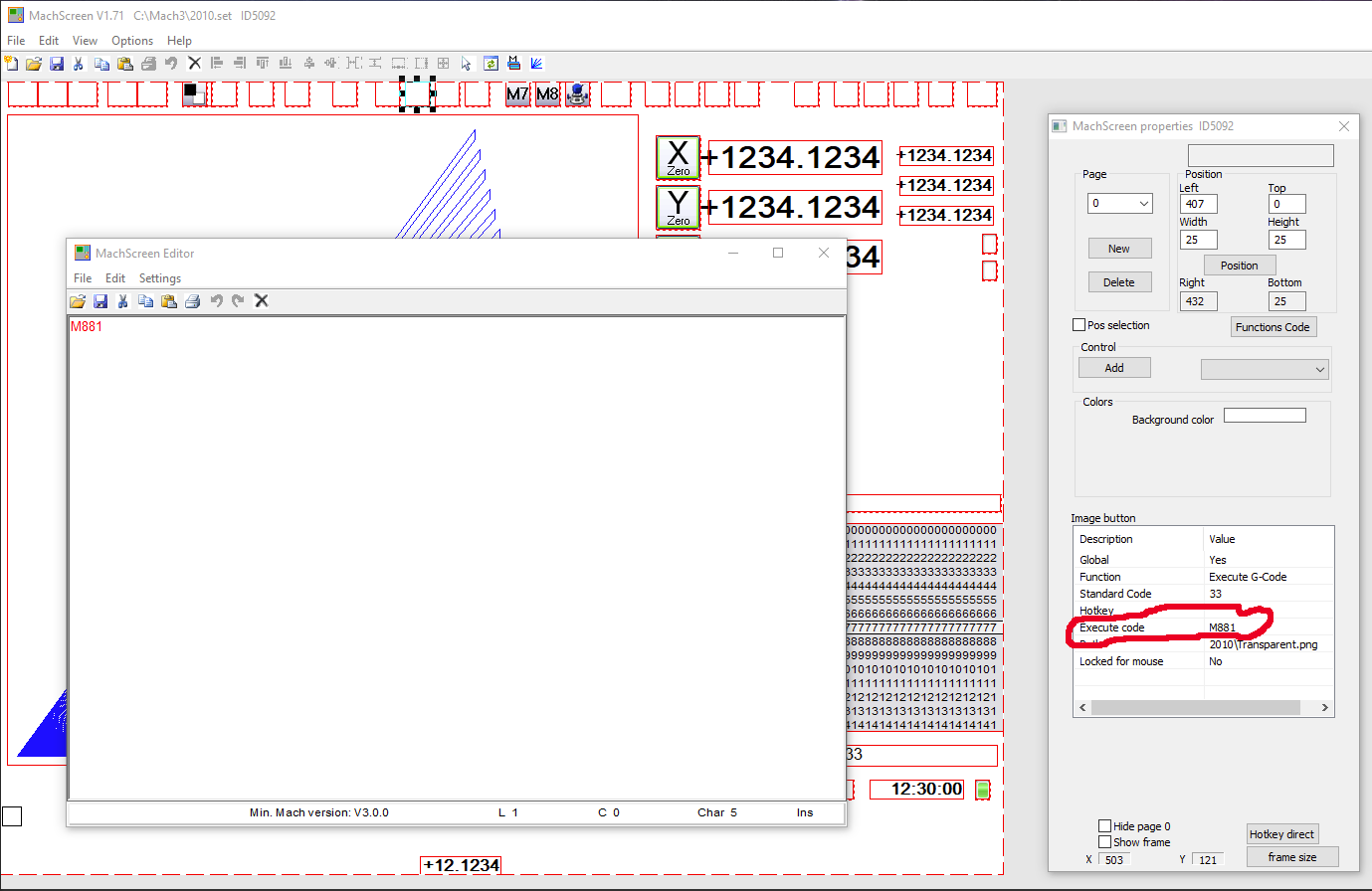Delete X icon in MachScreen Editor toolbar
This screenshot has height=891, width=1372.
click(x=262, y=301)
